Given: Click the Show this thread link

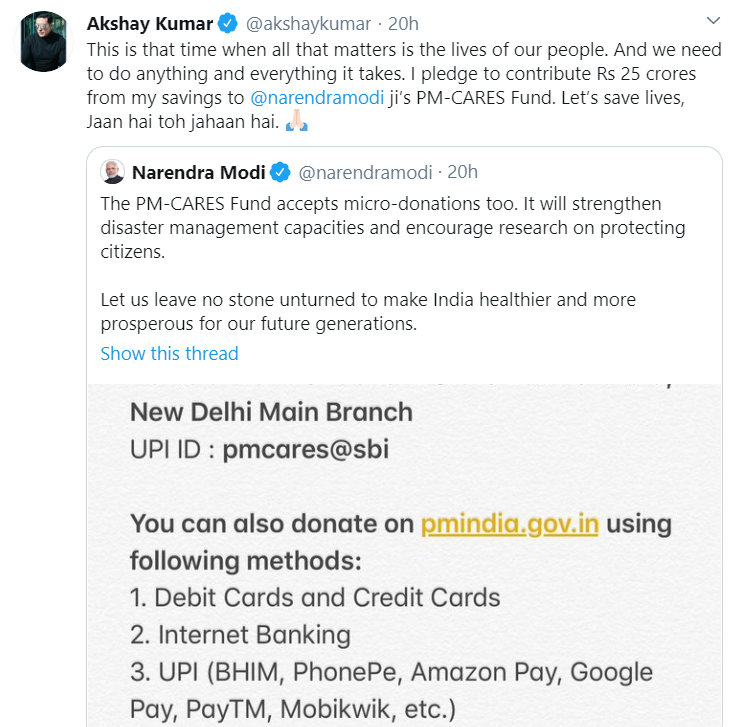Looking at the screenshot, I should pos(169,353).
